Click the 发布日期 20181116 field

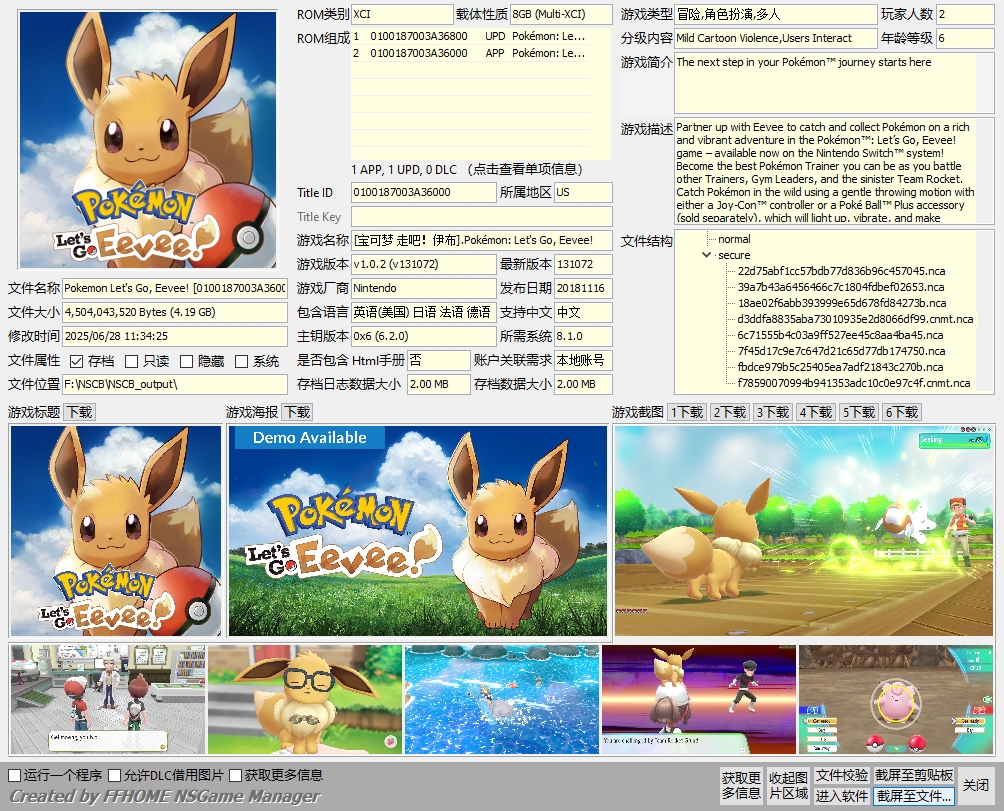coord(583,288)
